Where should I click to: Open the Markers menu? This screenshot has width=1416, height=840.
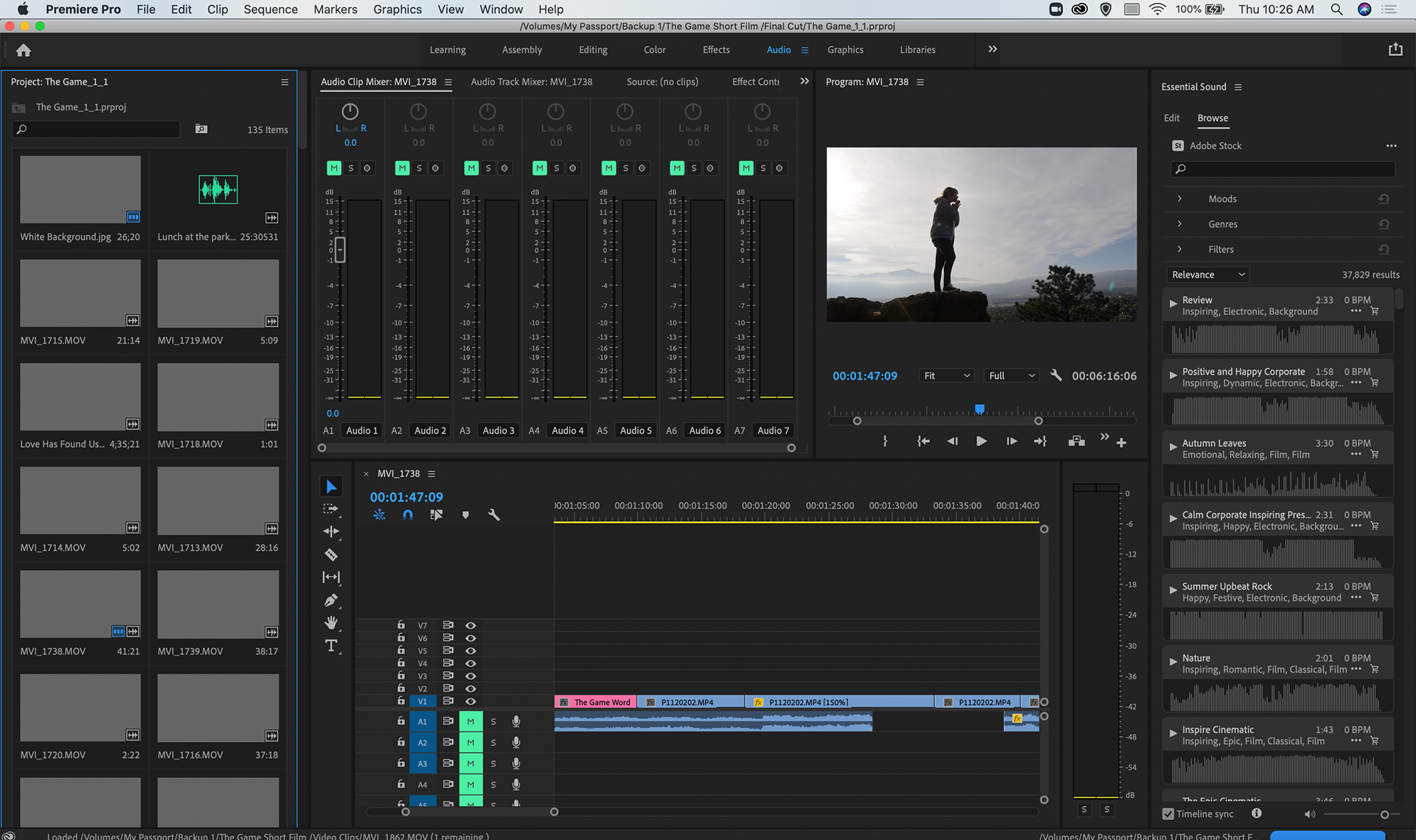[x=336, y=9]
